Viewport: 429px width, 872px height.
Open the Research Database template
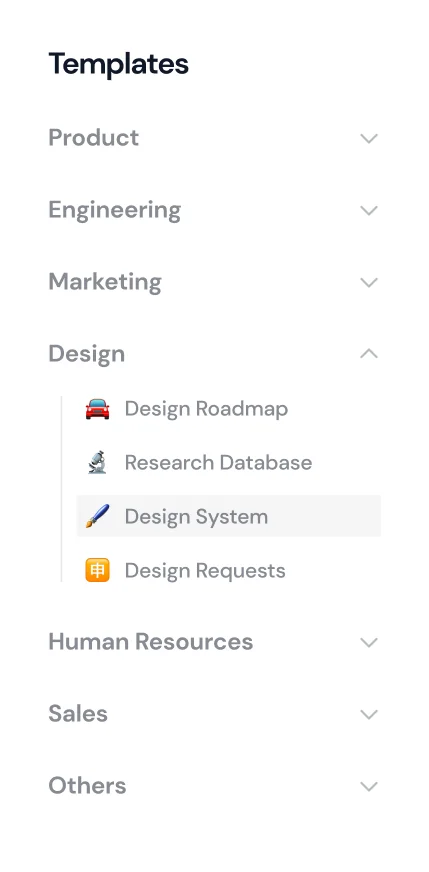tap(229, 463)
